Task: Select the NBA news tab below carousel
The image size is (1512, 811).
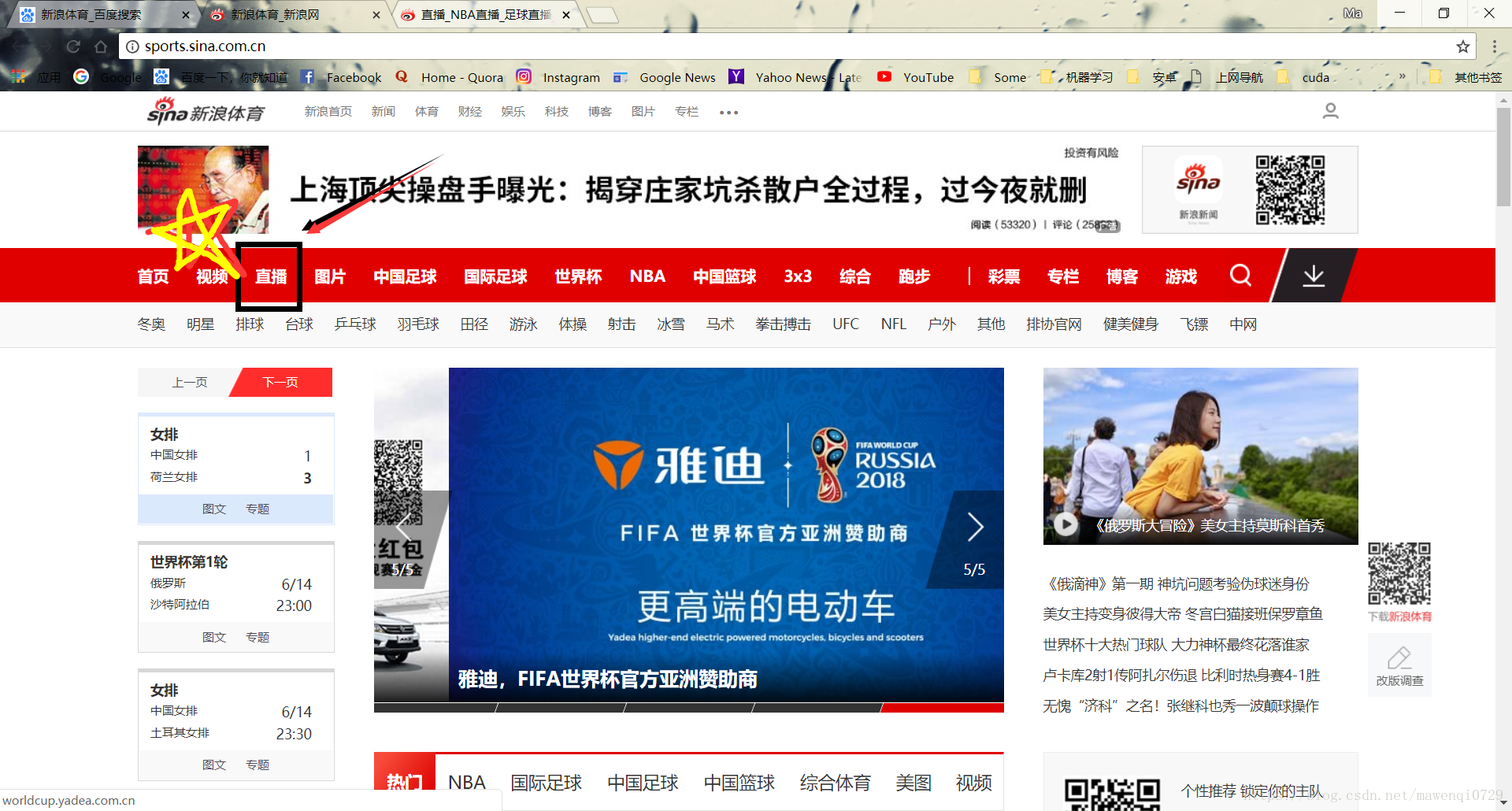Action: 467,783
